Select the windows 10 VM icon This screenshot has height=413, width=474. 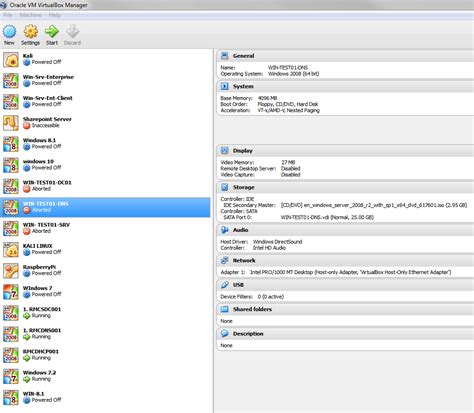(x=11, y=165)
